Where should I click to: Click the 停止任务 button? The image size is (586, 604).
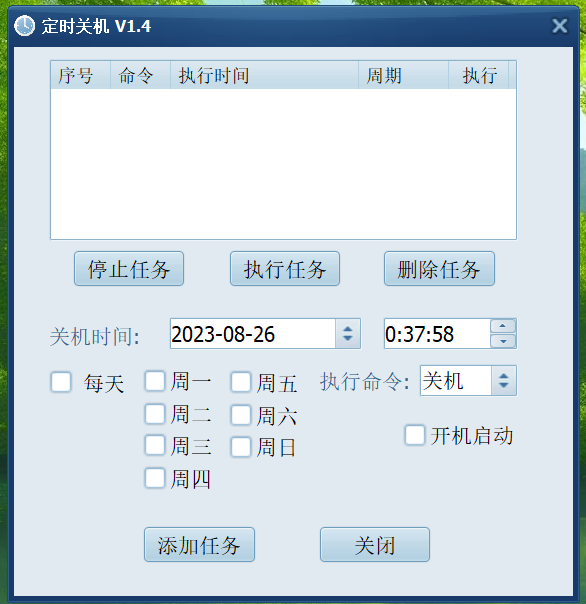click(129, 269)
